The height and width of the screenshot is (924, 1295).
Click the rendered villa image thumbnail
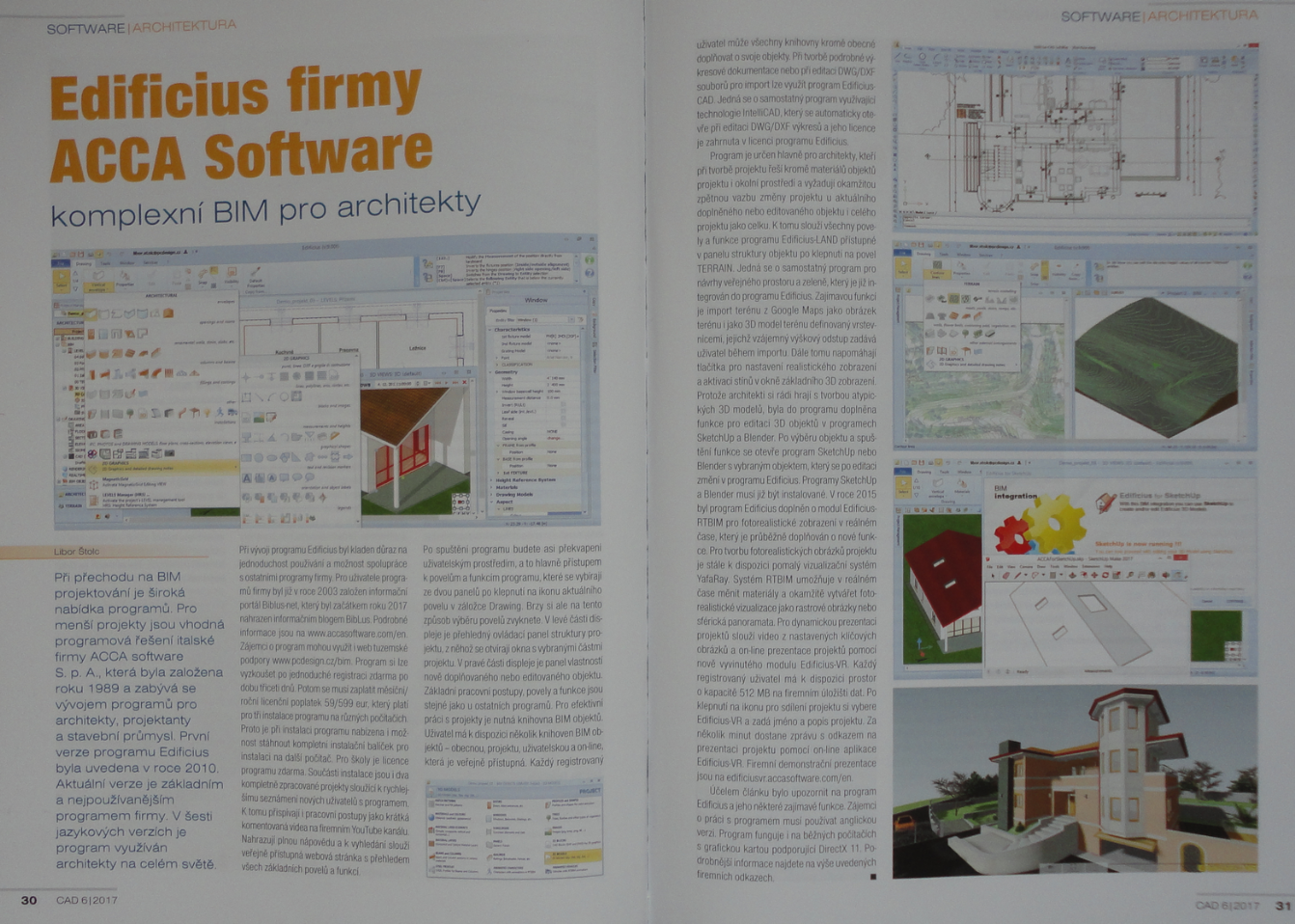tap(1075, 780)
